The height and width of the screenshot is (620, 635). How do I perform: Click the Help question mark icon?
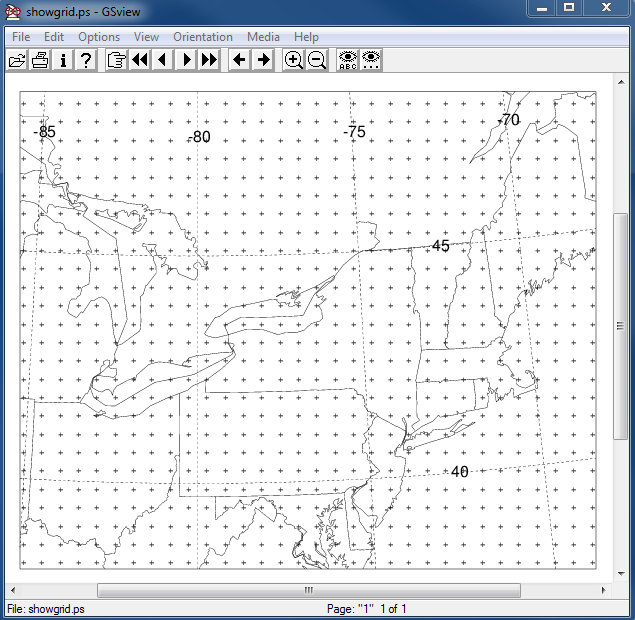coord(86,60)
